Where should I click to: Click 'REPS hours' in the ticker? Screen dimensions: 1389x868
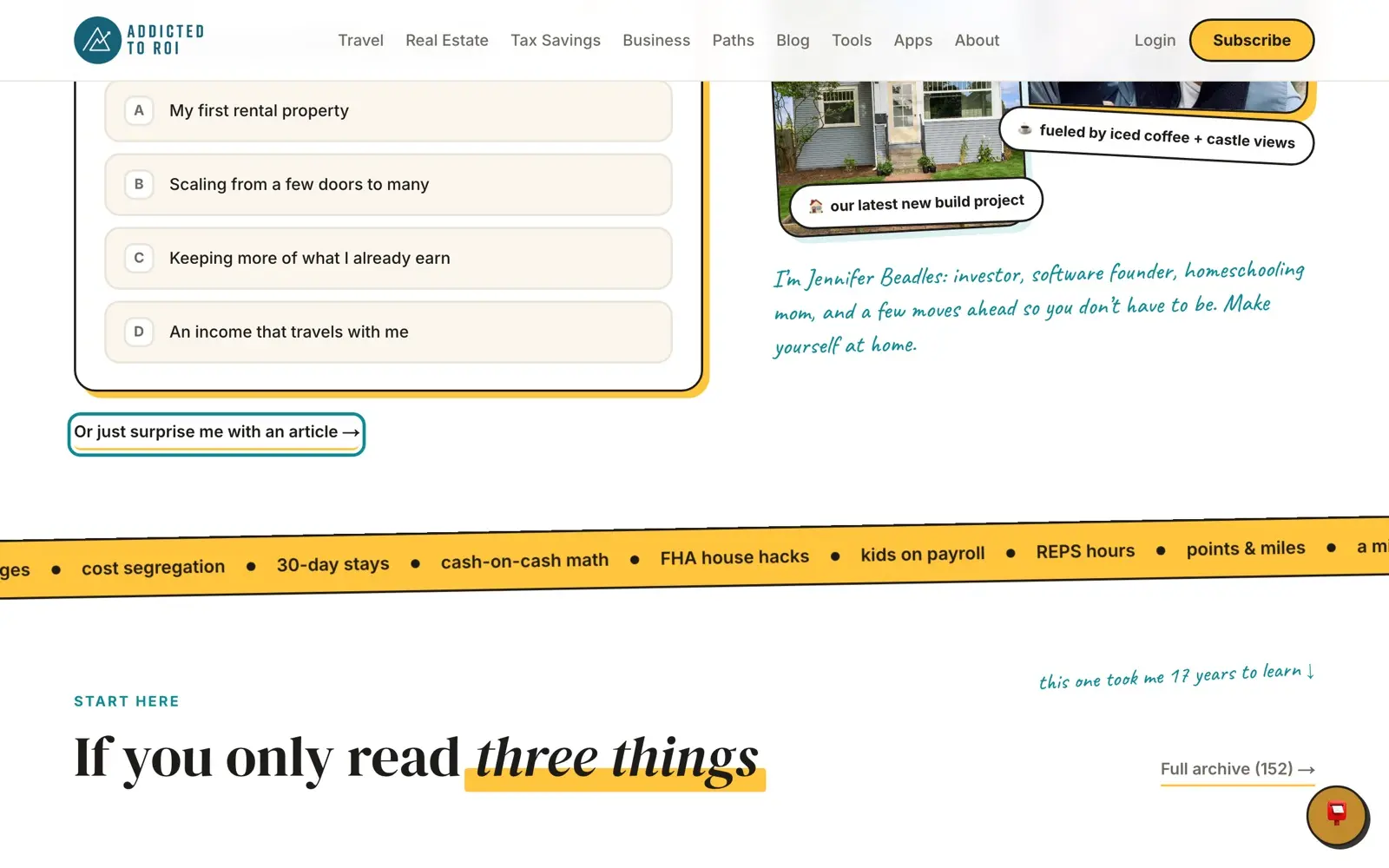(x=1085, y=551)
